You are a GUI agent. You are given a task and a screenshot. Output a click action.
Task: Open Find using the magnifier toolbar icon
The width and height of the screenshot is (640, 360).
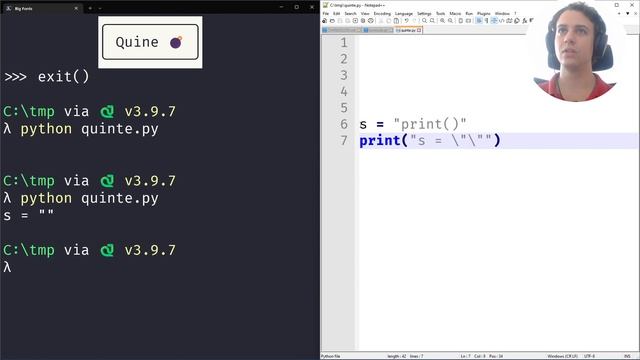(x=424, y=21)
